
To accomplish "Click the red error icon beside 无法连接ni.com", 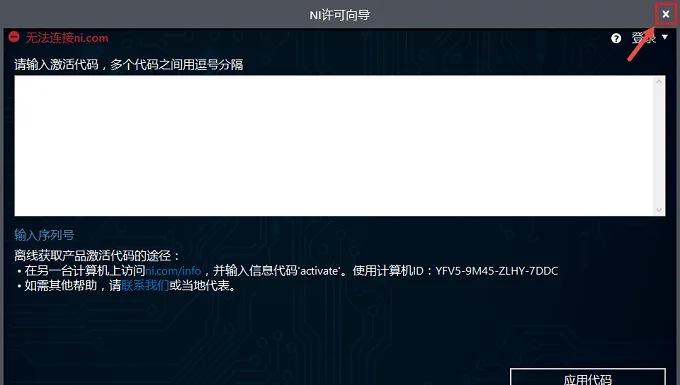I will (14, 37).
